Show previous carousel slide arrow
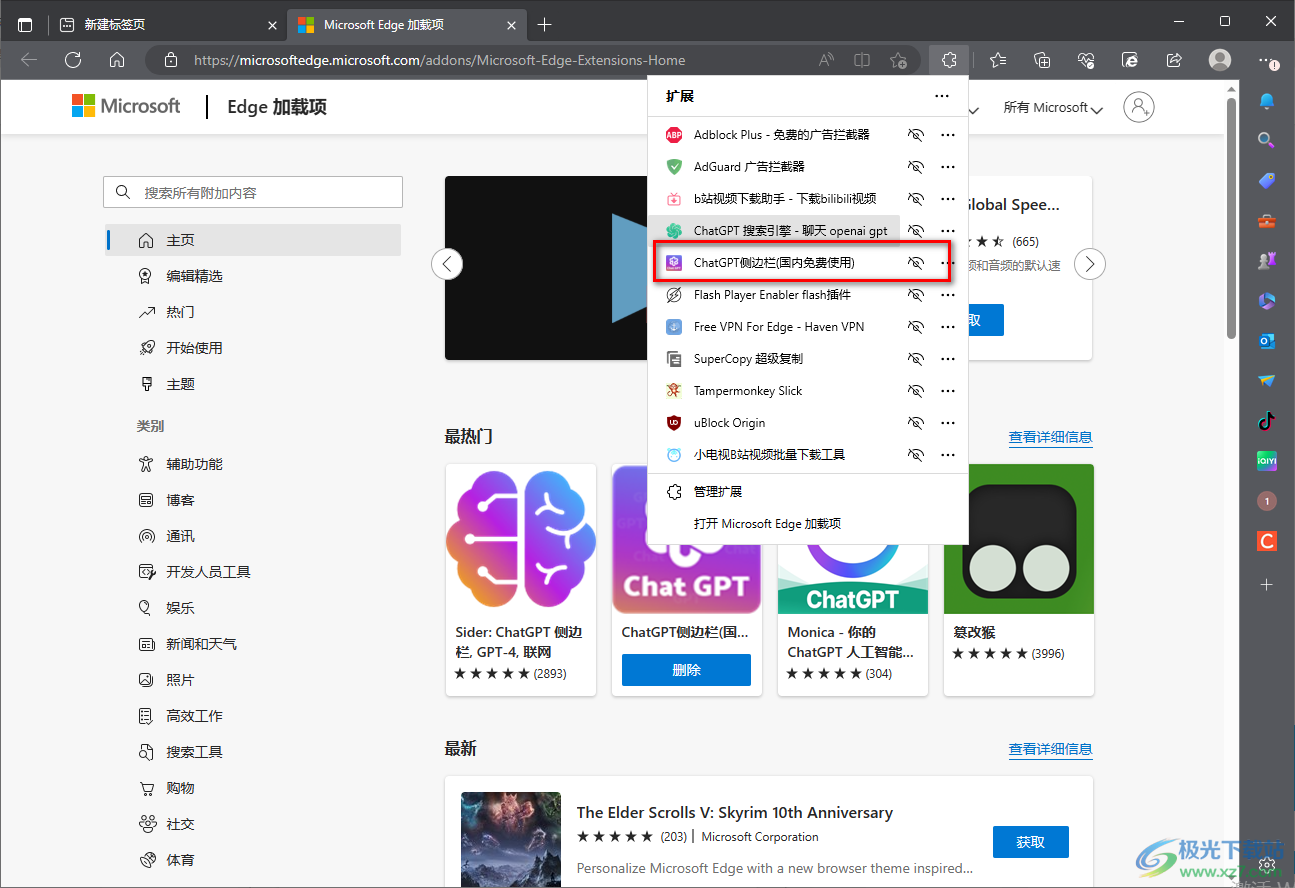 (447, 264)
